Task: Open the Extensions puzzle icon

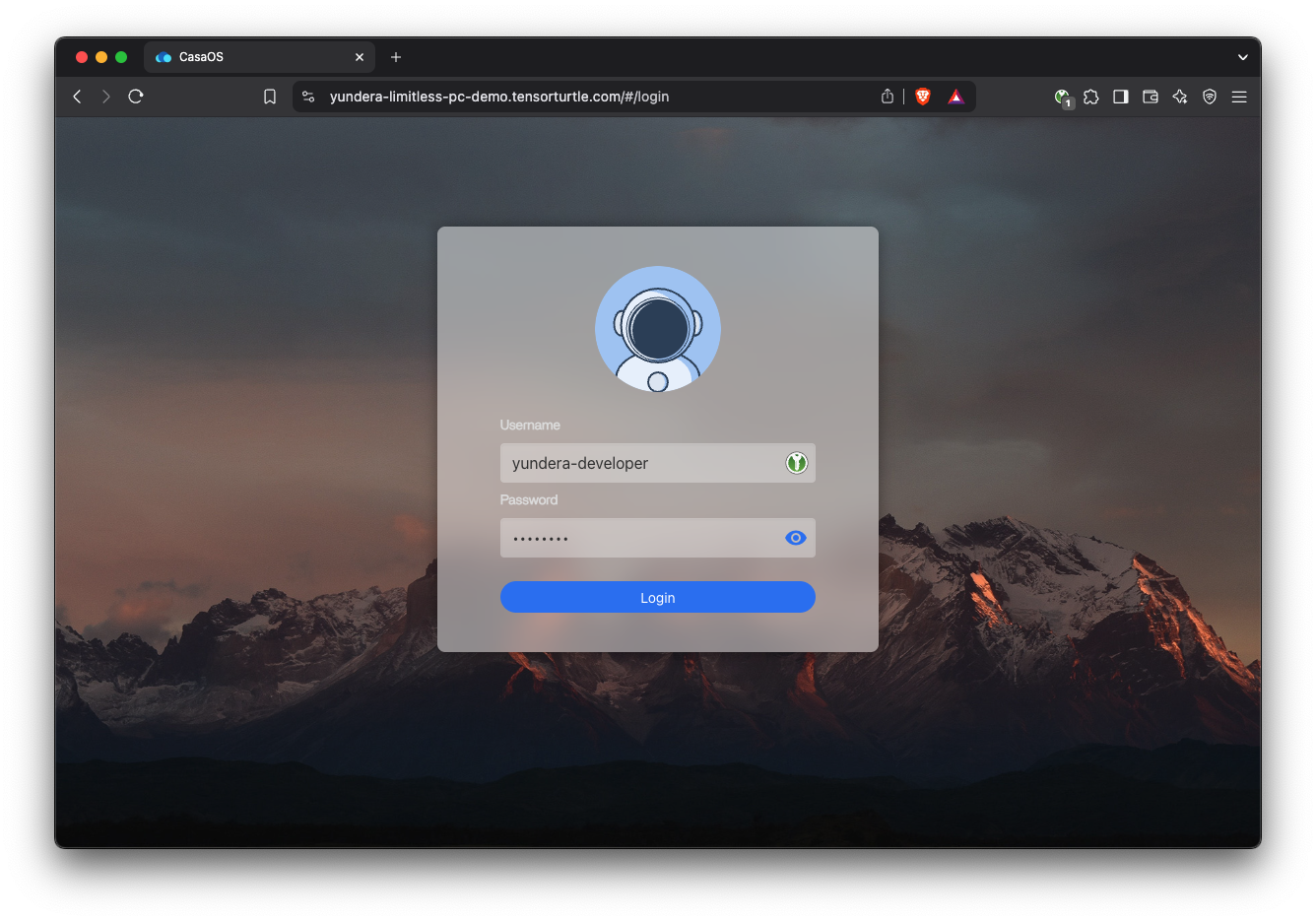Action: coord(1091,97)
